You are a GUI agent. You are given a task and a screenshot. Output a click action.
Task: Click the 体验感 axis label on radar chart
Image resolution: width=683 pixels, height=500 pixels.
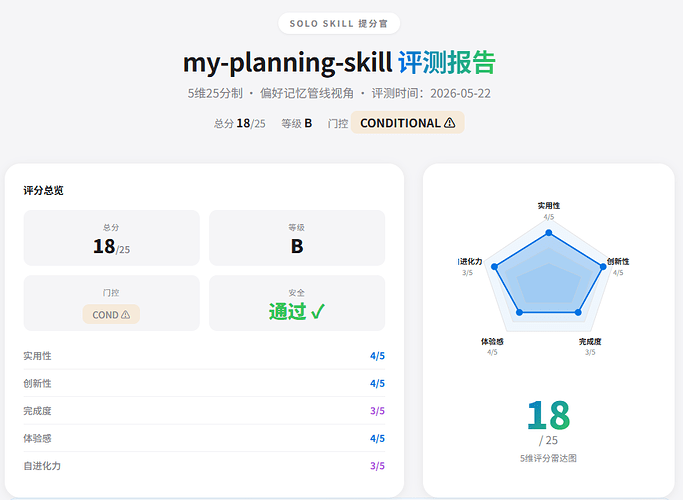492,341
